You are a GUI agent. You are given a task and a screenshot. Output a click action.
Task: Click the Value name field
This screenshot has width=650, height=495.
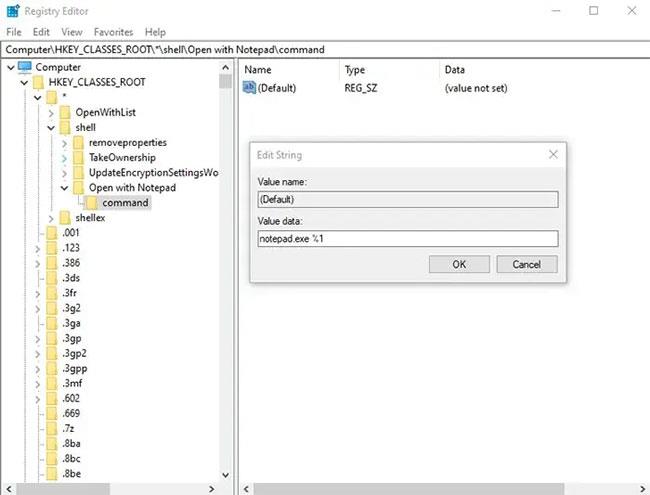coord(408,199)
